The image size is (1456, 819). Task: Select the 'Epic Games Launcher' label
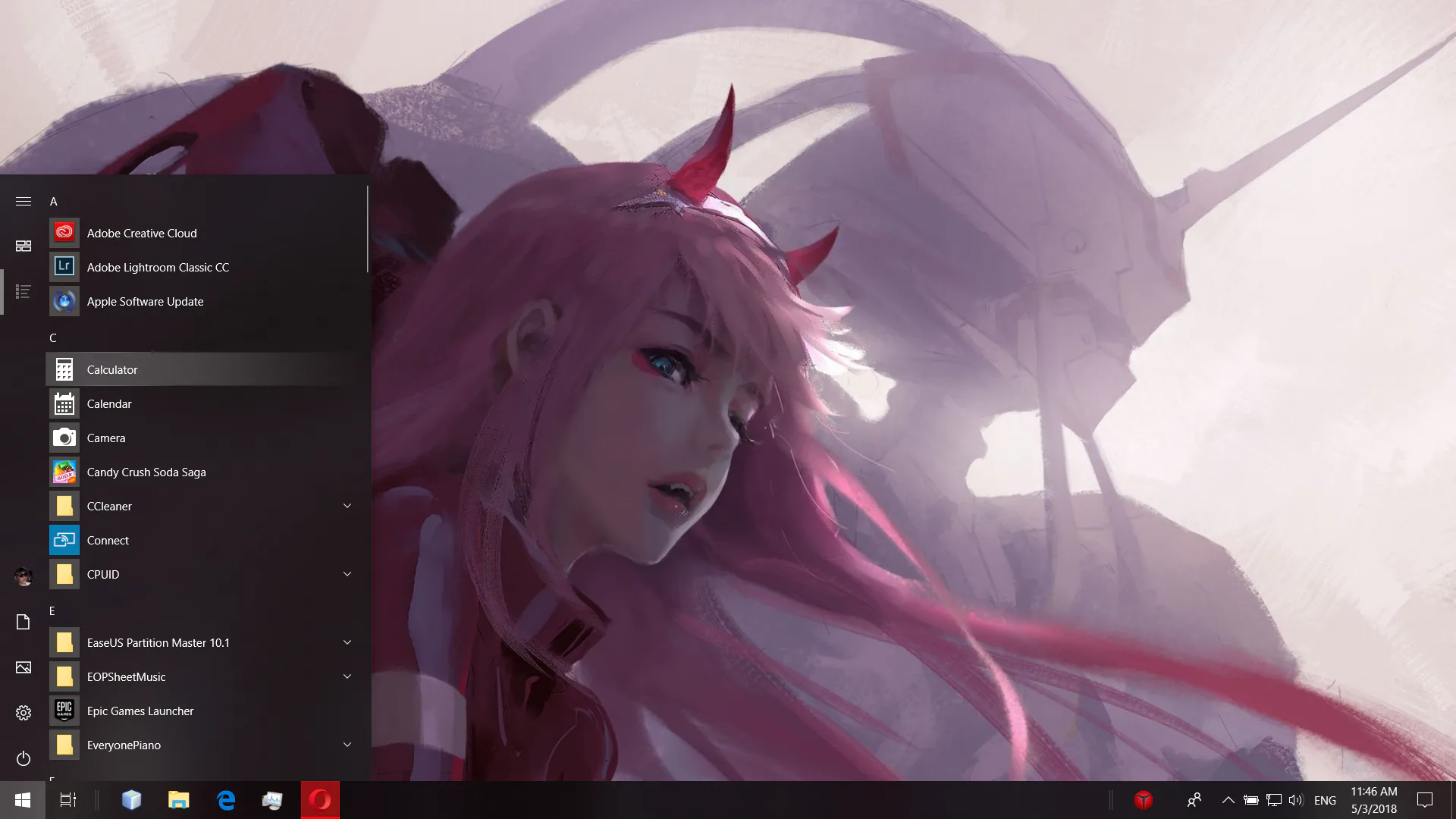(140, 711)
